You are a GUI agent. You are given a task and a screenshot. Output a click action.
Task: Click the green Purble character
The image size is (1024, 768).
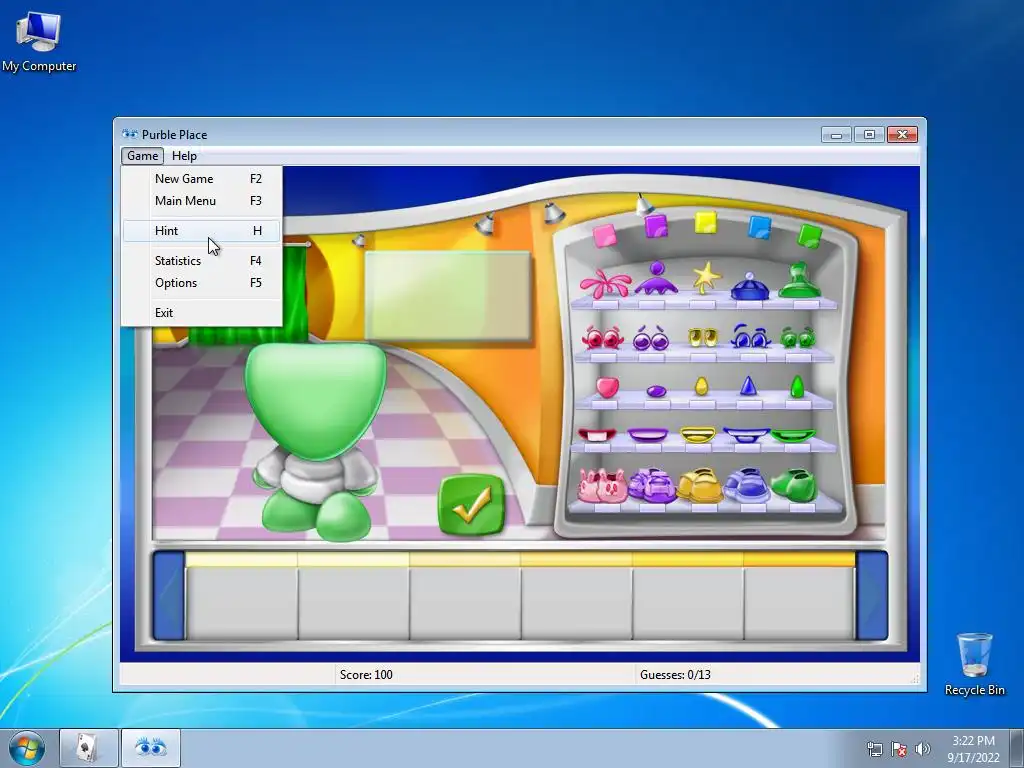pos(316,441)
